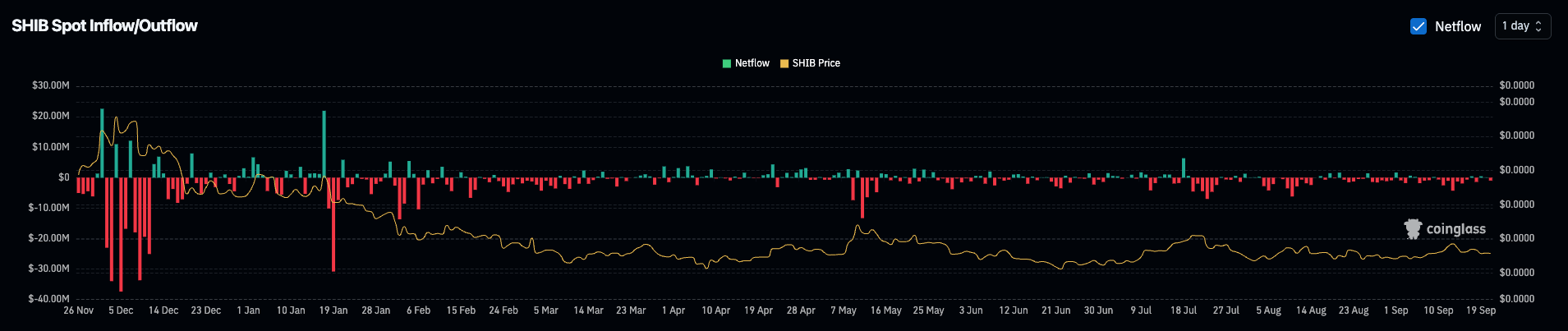Select the 10 Jan date label
The width and height of the screenshot is (1568, 331).
click(291, 310)
